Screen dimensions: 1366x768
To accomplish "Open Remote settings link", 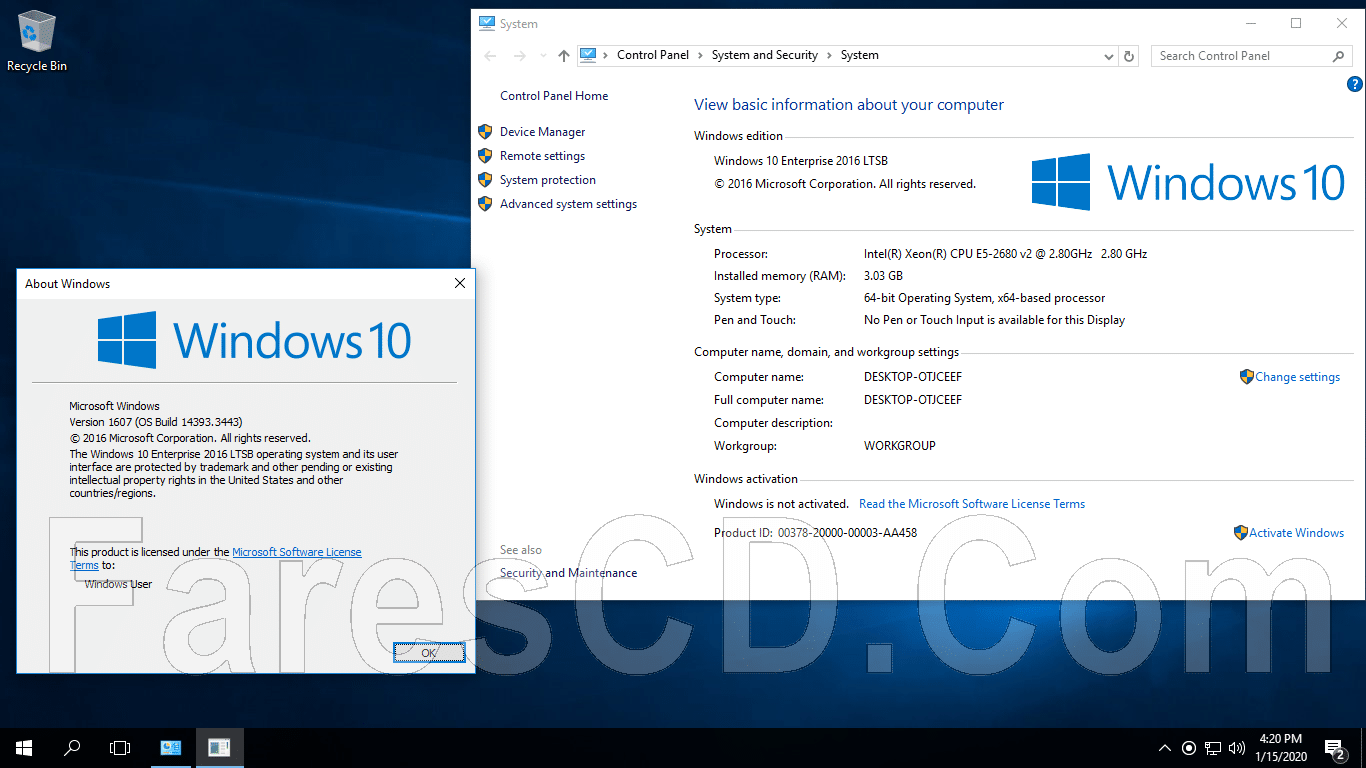I will click(x=542, y=156).
